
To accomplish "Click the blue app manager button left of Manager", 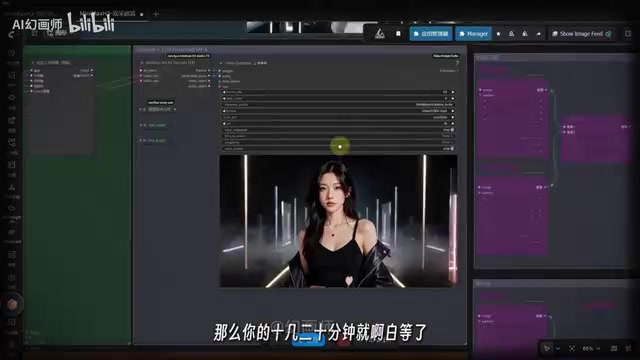I will point(431,34).
